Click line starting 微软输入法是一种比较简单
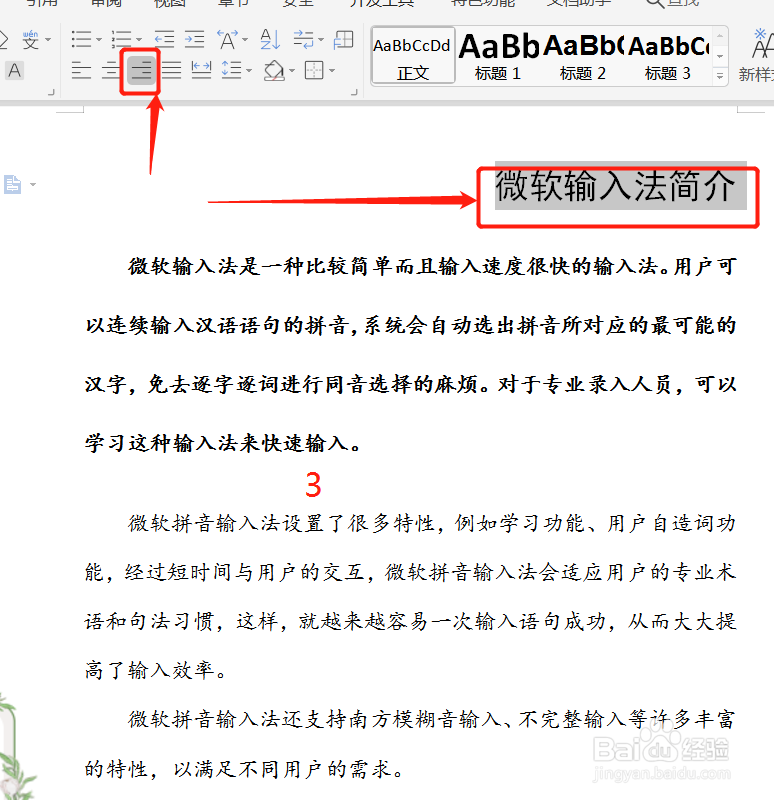This screenshot has width=774, height=800. 432,266
